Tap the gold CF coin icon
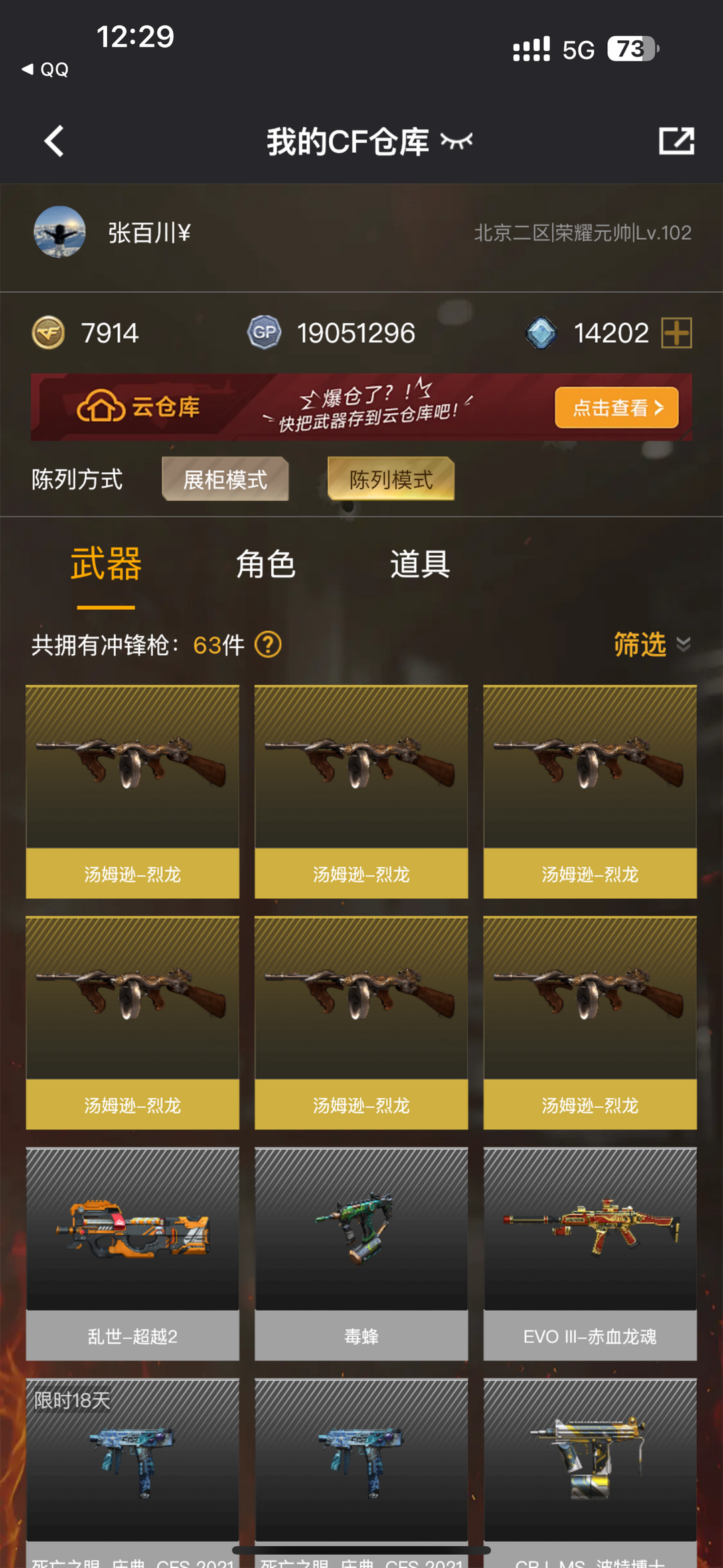The image size is (723, 1568). [48, 333]
